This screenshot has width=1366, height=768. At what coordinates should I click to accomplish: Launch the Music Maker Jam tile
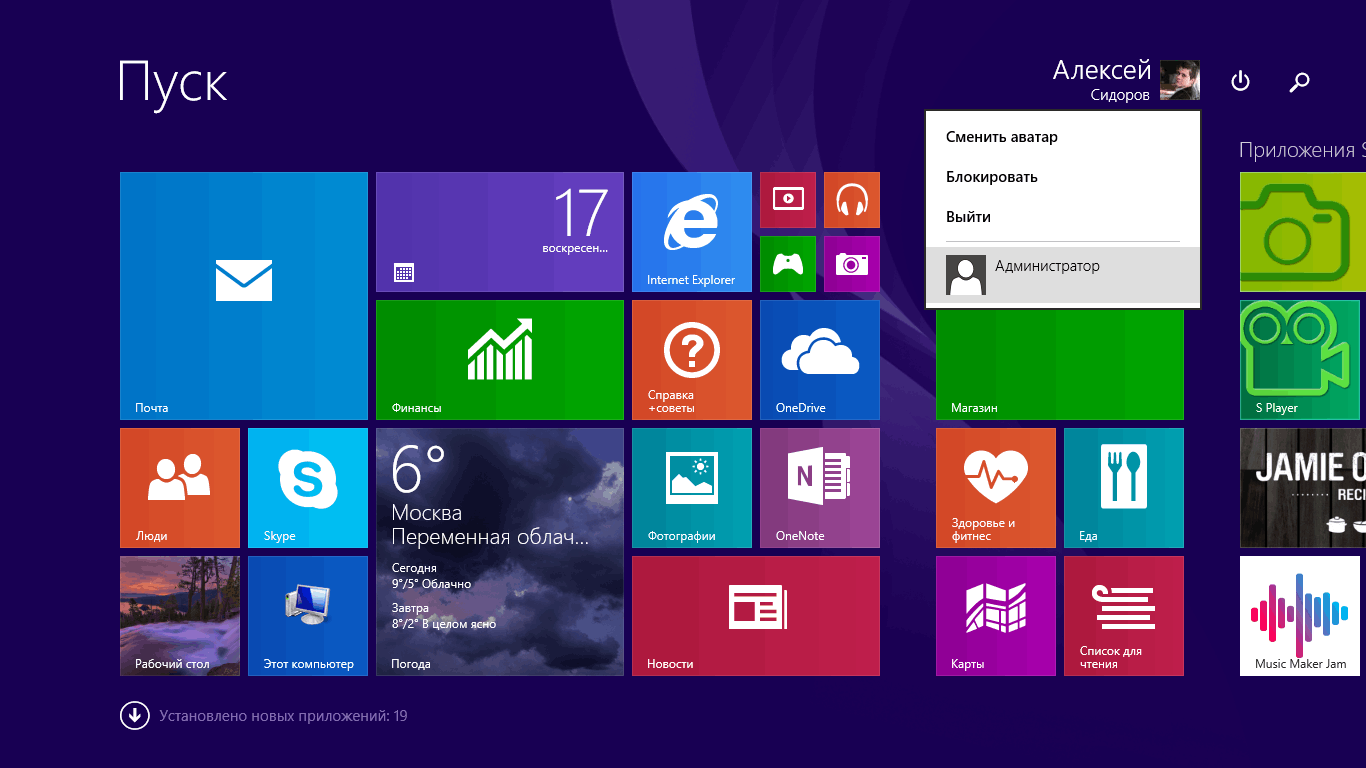coord(1300,616)
